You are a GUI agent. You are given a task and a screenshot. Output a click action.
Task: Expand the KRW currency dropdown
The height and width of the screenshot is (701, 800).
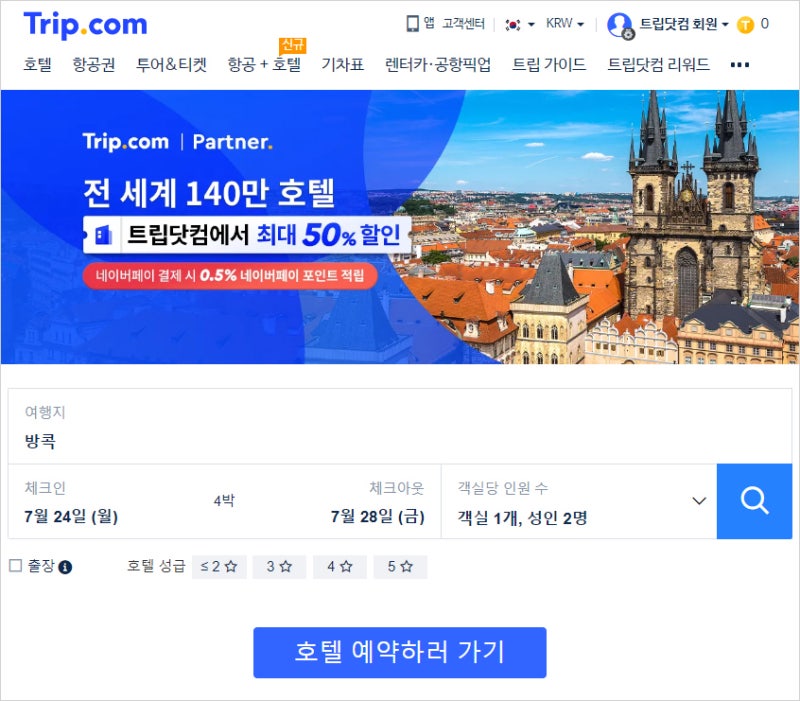[x=565, y=23]
